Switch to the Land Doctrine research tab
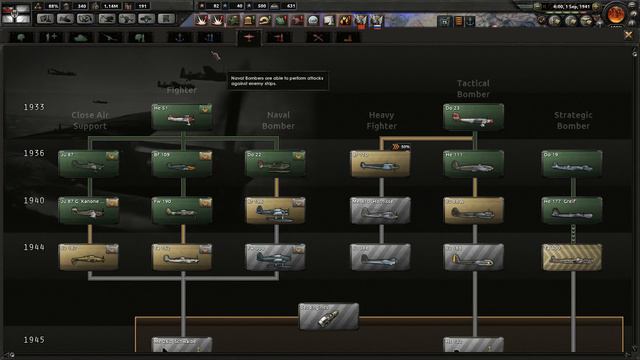Image resolution: width=640 pixels, height=360 pixels. (140, 38)
